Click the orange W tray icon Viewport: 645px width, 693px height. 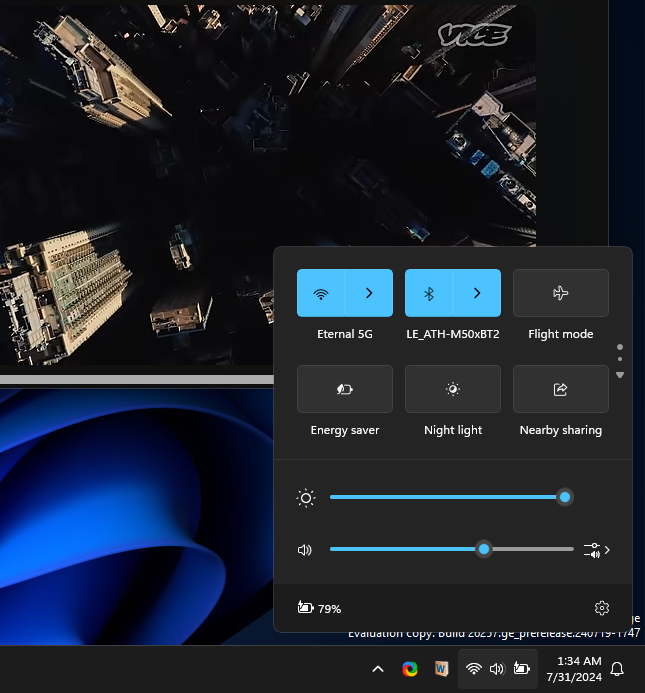pyautogui.click(x=441, y=669)
